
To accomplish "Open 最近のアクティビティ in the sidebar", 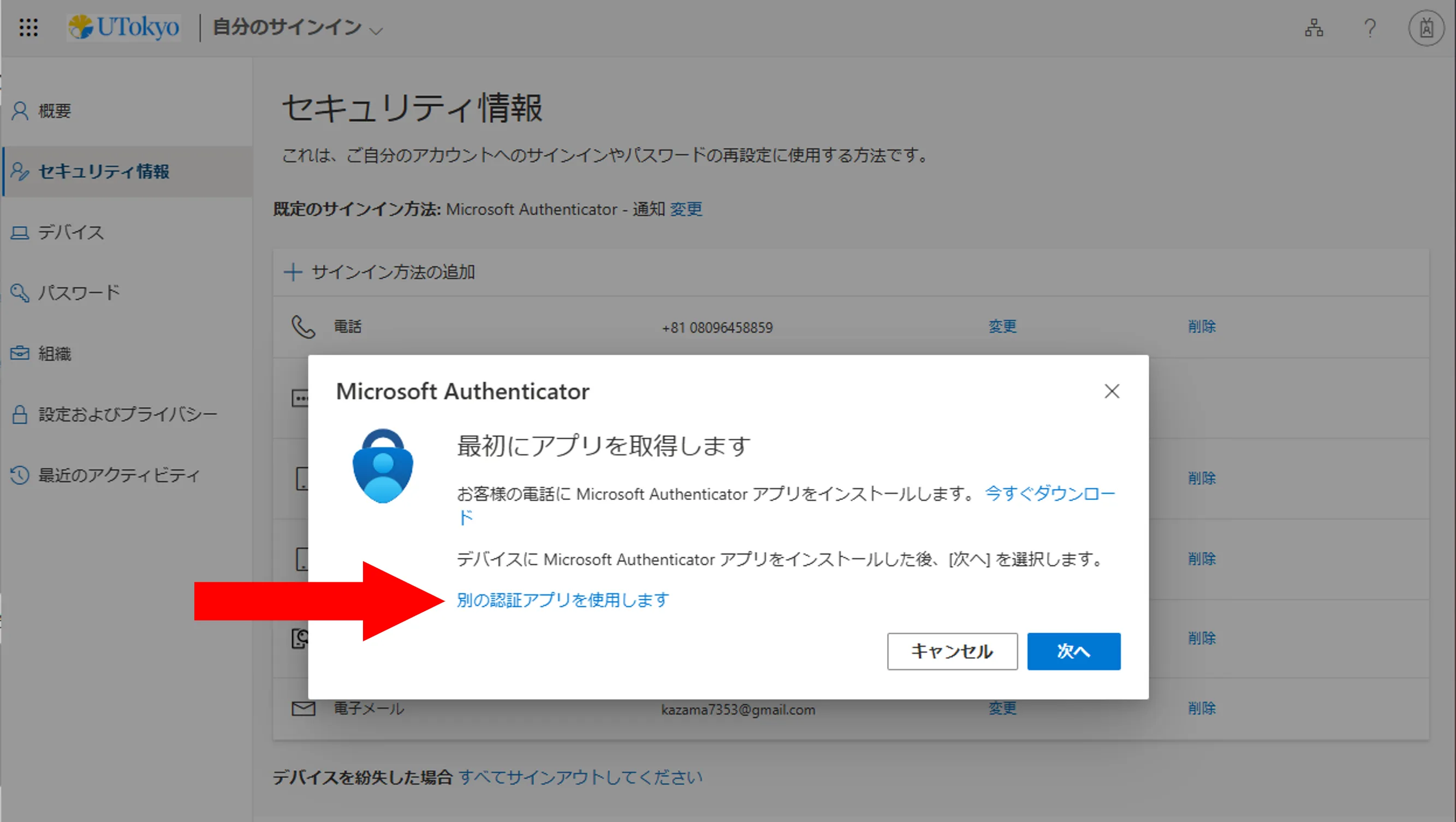I will click(x=118, y=475).
